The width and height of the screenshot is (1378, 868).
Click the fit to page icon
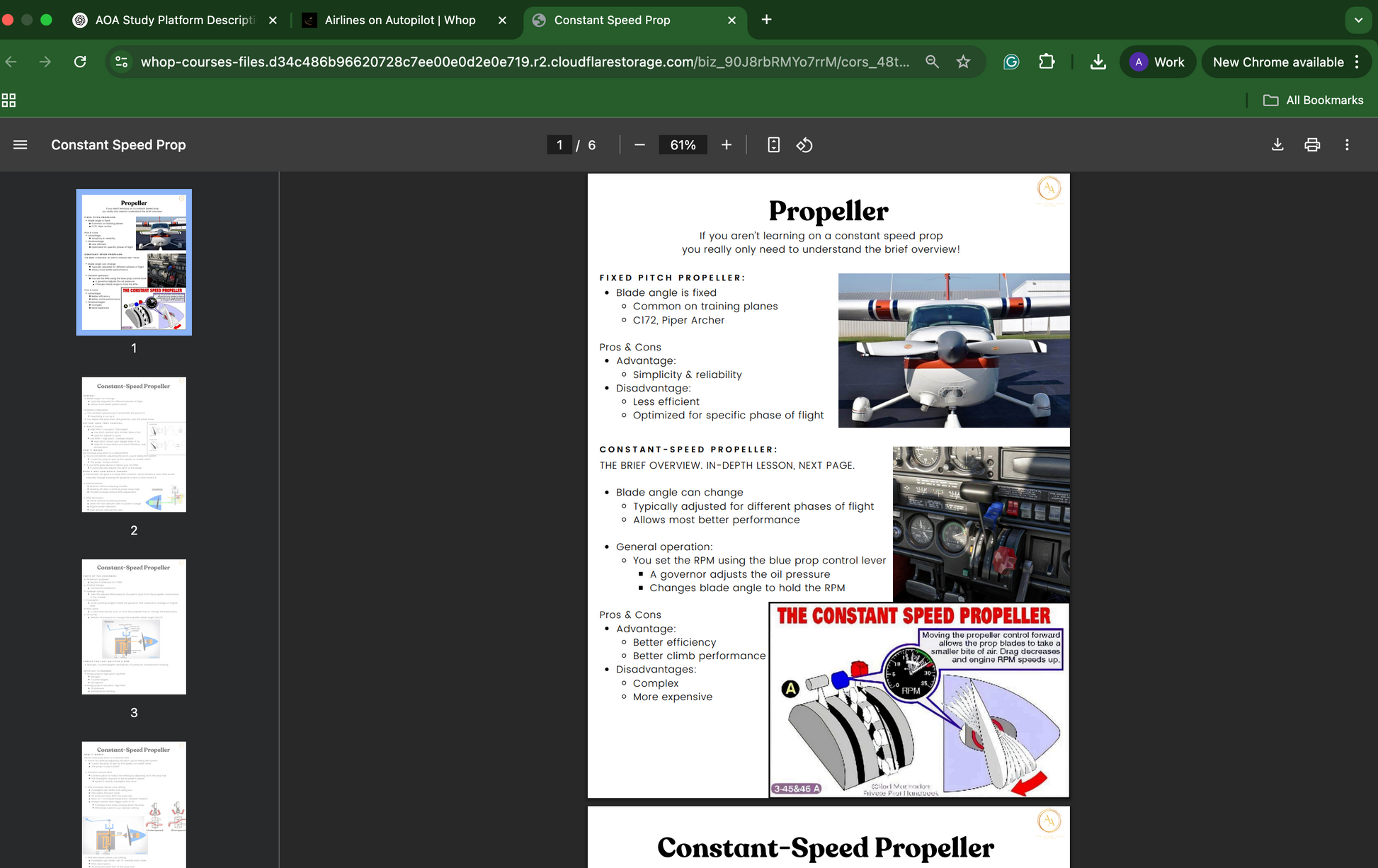pos(773,144)
